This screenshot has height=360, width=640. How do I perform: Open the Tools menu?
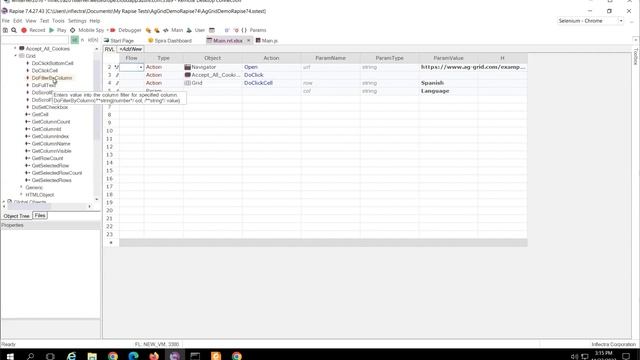(x=58, y=21)
